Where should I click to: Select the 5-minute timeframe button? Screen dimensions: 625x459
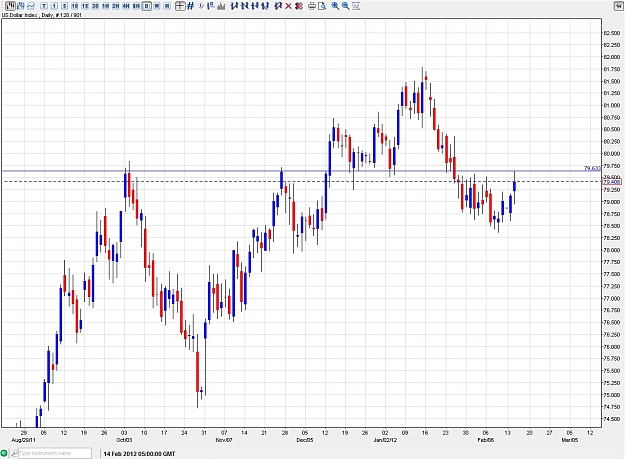(x=65, y=6)
